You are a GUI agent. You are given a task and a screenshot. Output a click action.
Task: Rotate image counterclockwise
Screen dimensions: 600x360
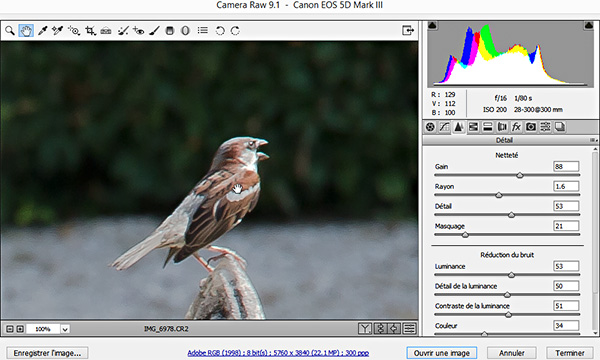pyautogui.click(x=220, y=31)
